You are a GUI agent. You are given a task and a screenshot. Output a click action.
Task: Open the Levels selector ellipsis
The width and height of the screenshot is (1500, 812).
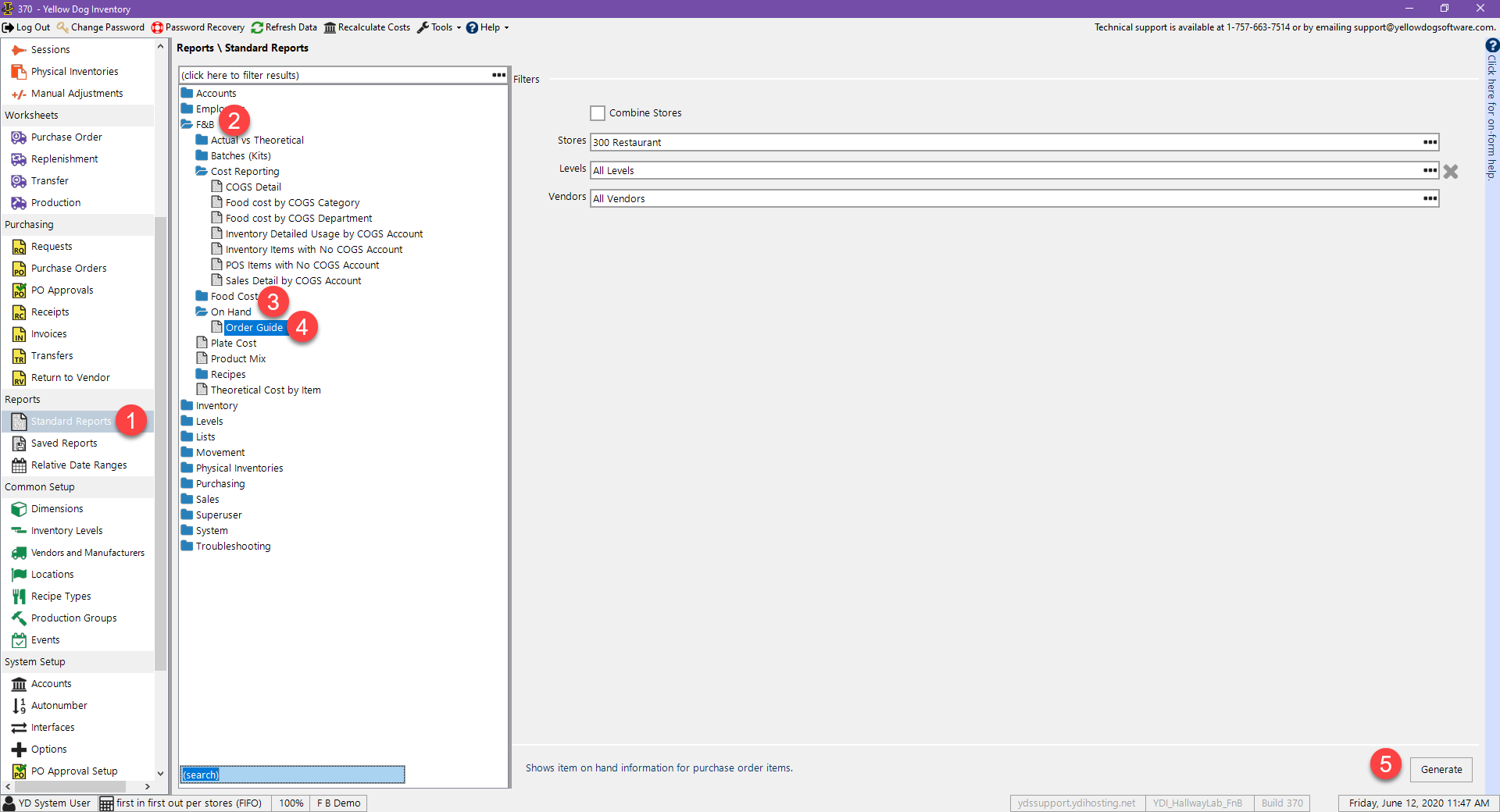pyautogui.click(x=1430, y=170)
